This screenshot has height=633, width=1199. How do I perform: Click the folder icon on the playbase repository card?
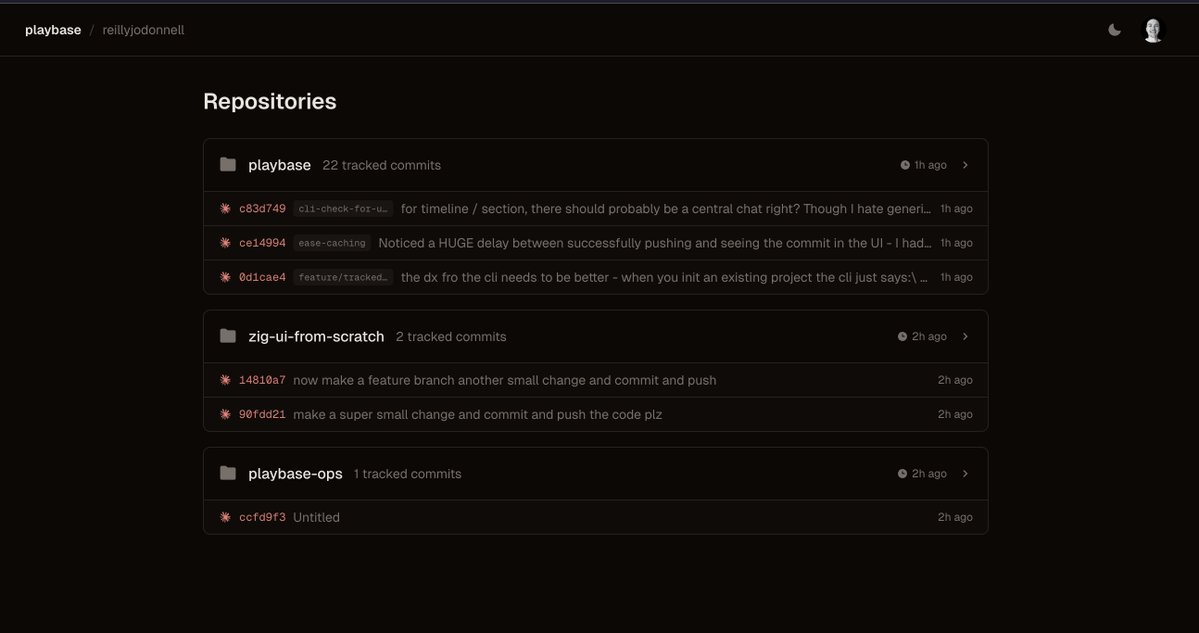point(227,163)
